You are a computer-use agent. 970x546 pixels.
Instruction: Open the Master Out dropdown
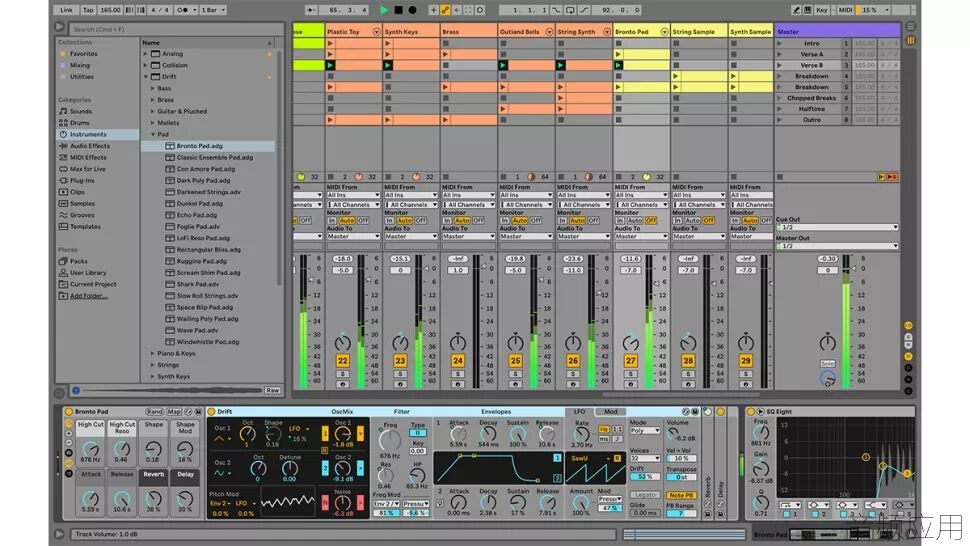click(837, 246)
